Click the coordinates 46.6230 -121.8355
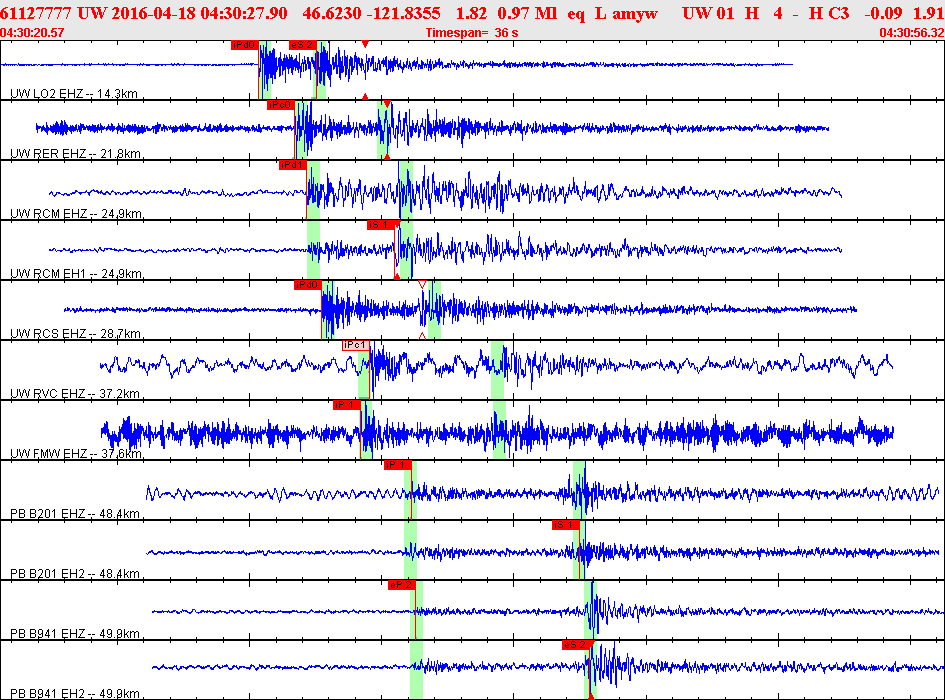The height and width of the screenshot is (700, 945). [371, 13]
